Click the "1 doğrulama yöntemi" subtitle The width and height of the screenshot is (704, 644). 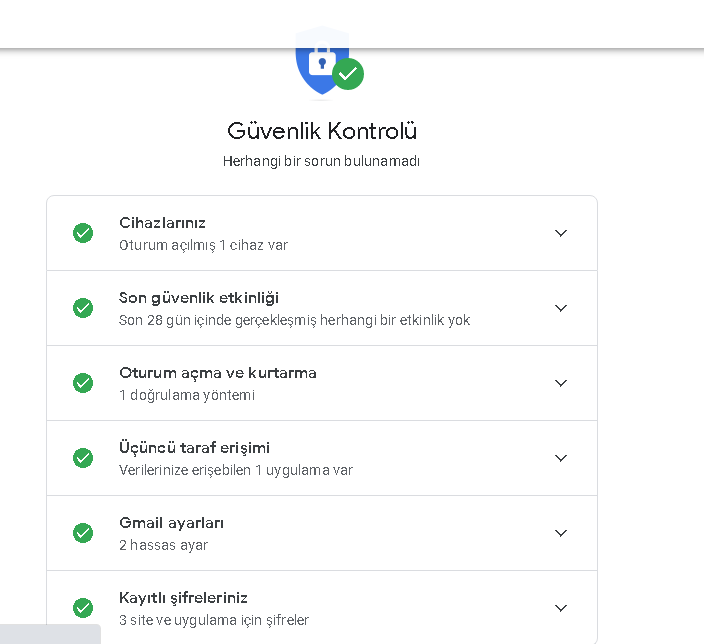pos(187,395)
